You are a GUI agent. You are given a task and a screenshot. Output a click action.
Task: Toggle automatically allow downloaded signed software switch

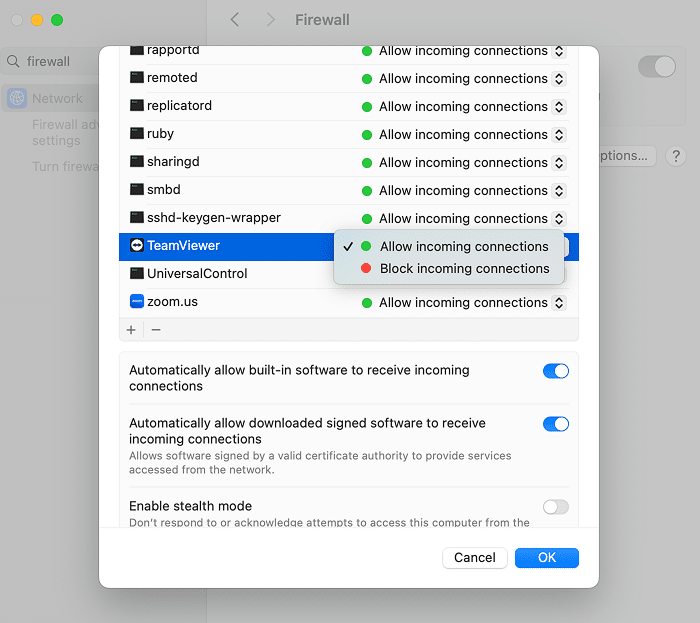point(555,424)
